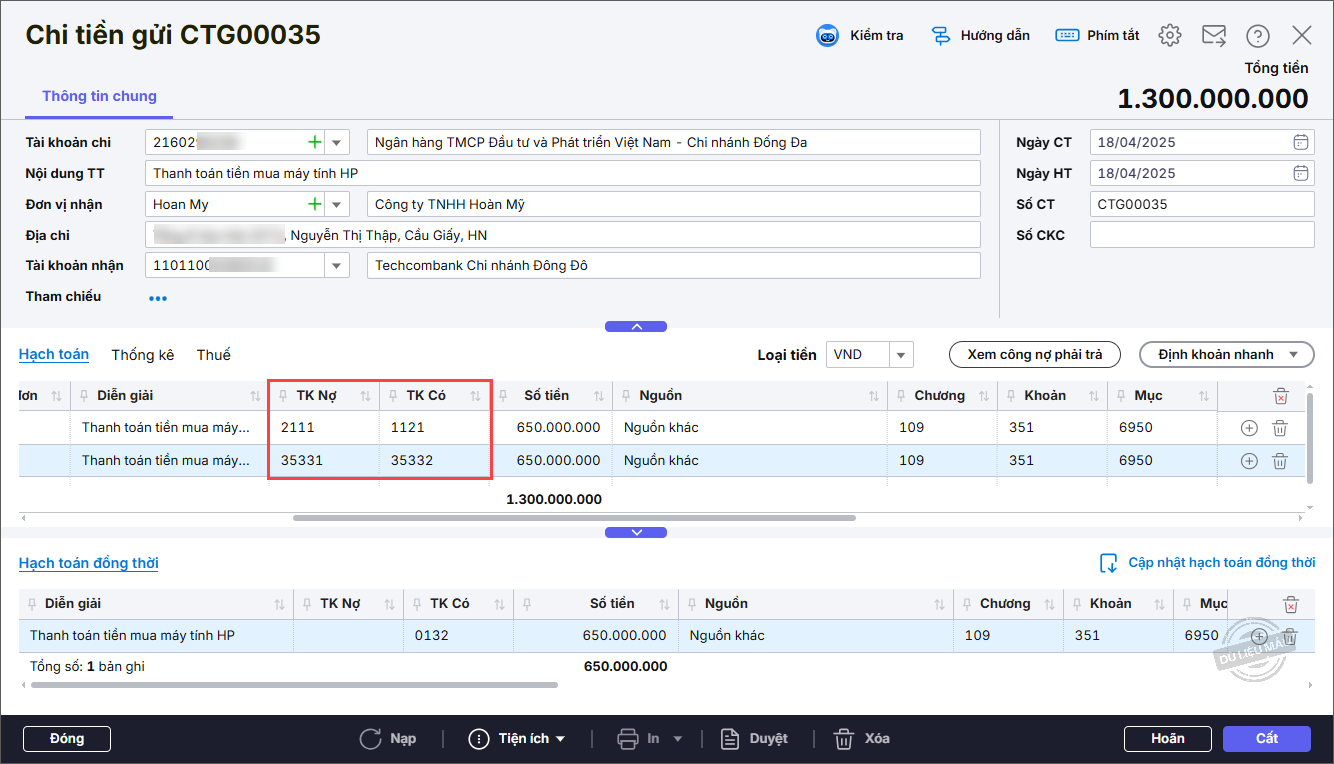Open the help question mark icon
Screen dimensions: 1334x764
click(1257, 36)
